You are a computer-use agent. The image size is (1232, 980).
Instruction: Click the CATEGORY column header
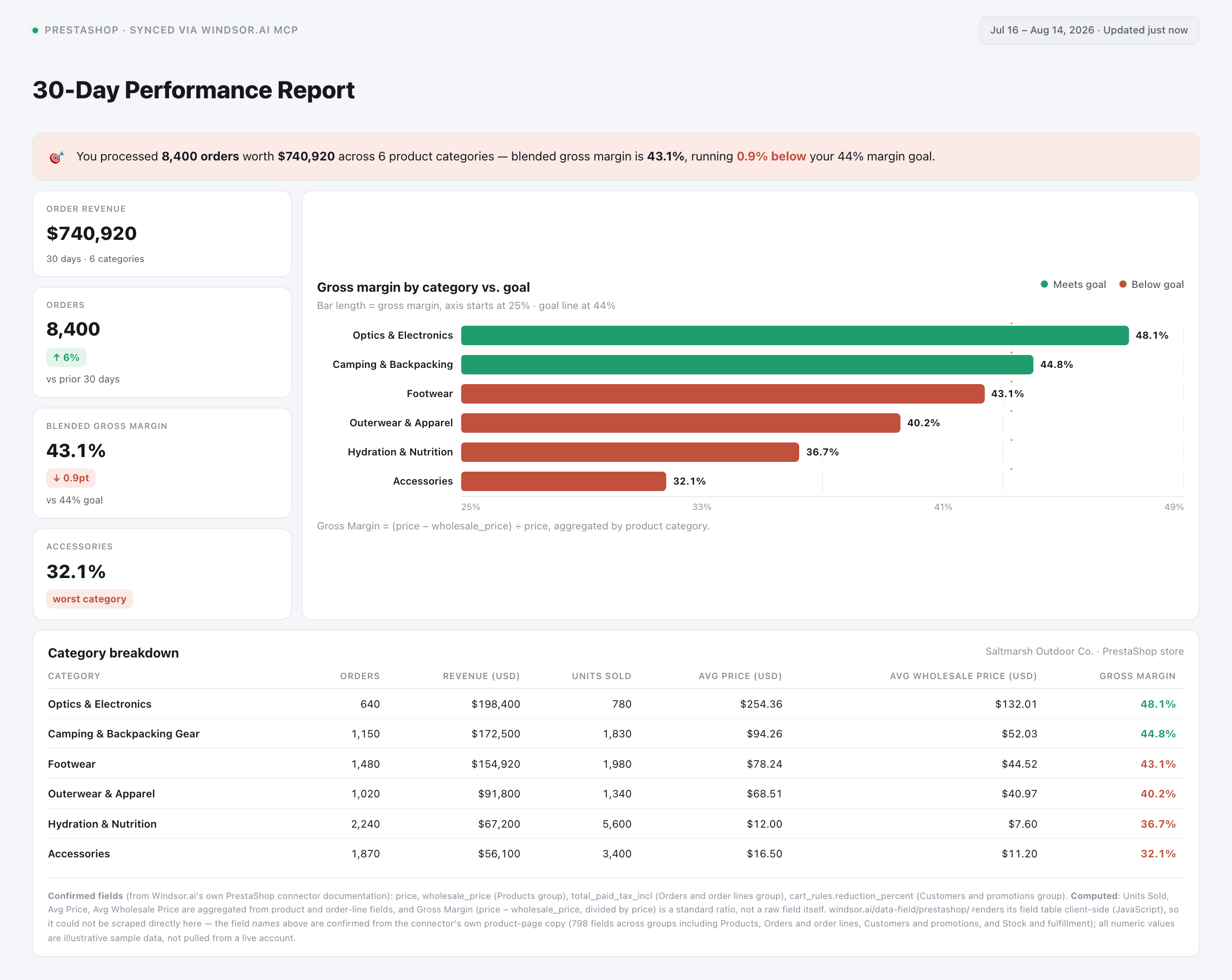[x=74, y=676]
